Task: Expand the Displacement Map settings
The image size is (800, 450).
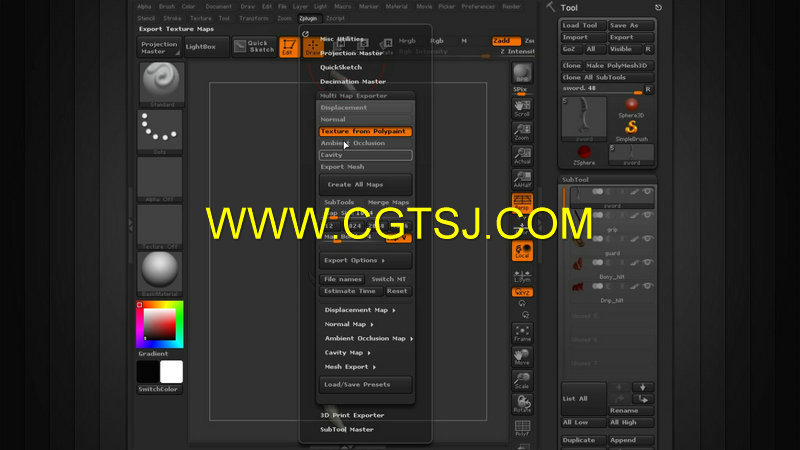Action: click(360, 310)
